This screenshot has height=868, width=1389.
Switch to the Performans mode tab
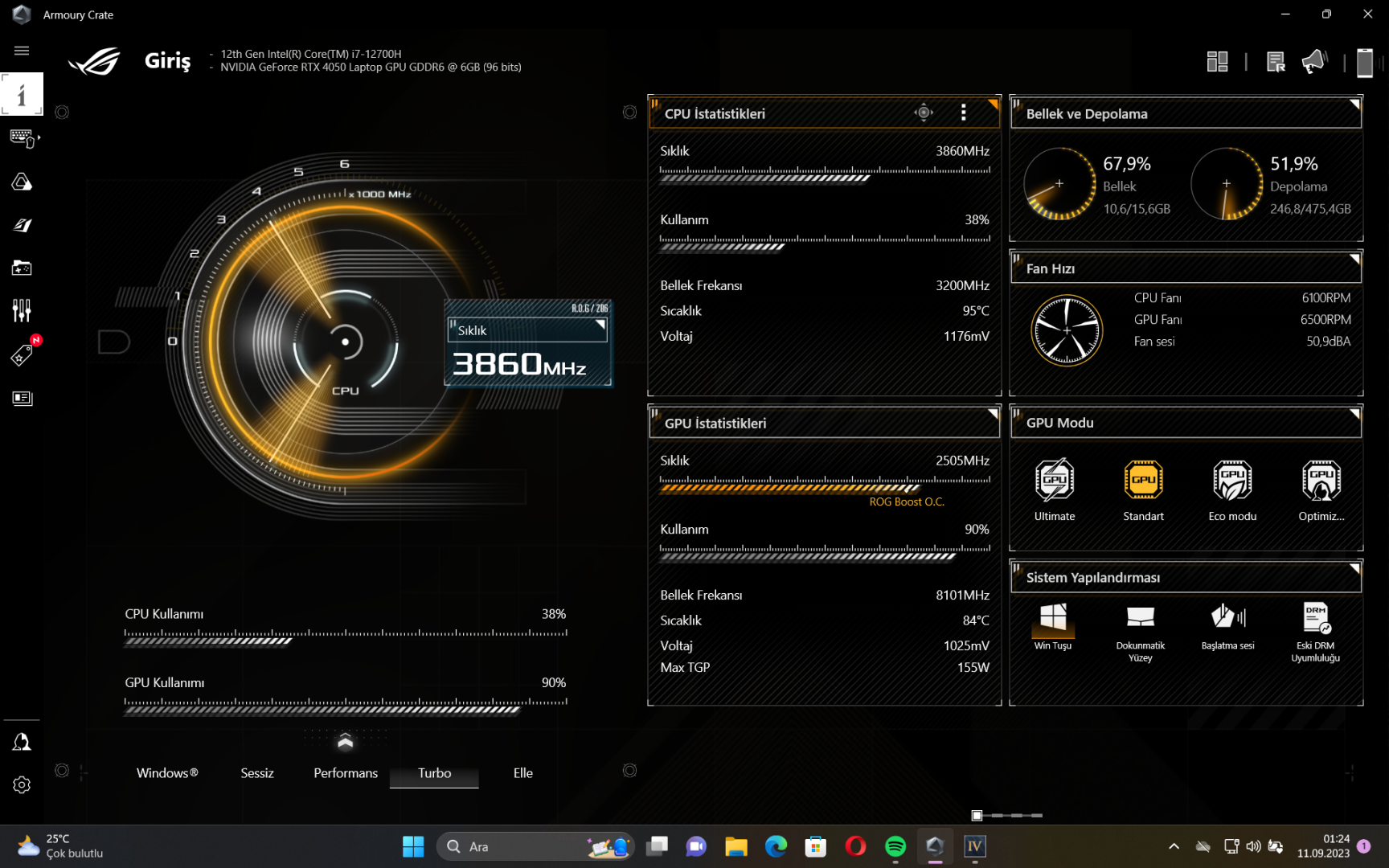pos(346,773)
